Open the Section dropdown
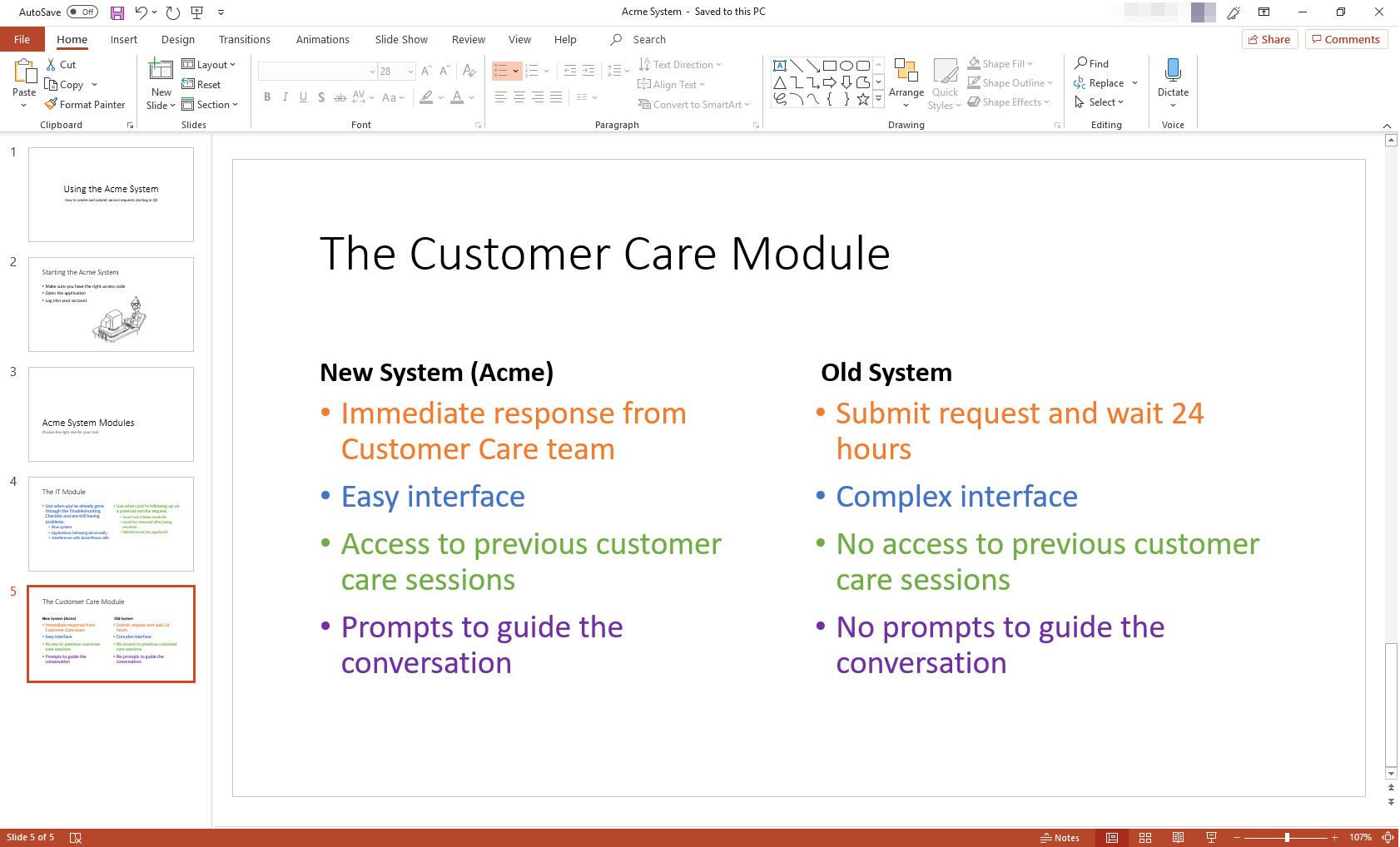Image resolution: width=1400 pixels, height=847 pixels. point(210,104)
